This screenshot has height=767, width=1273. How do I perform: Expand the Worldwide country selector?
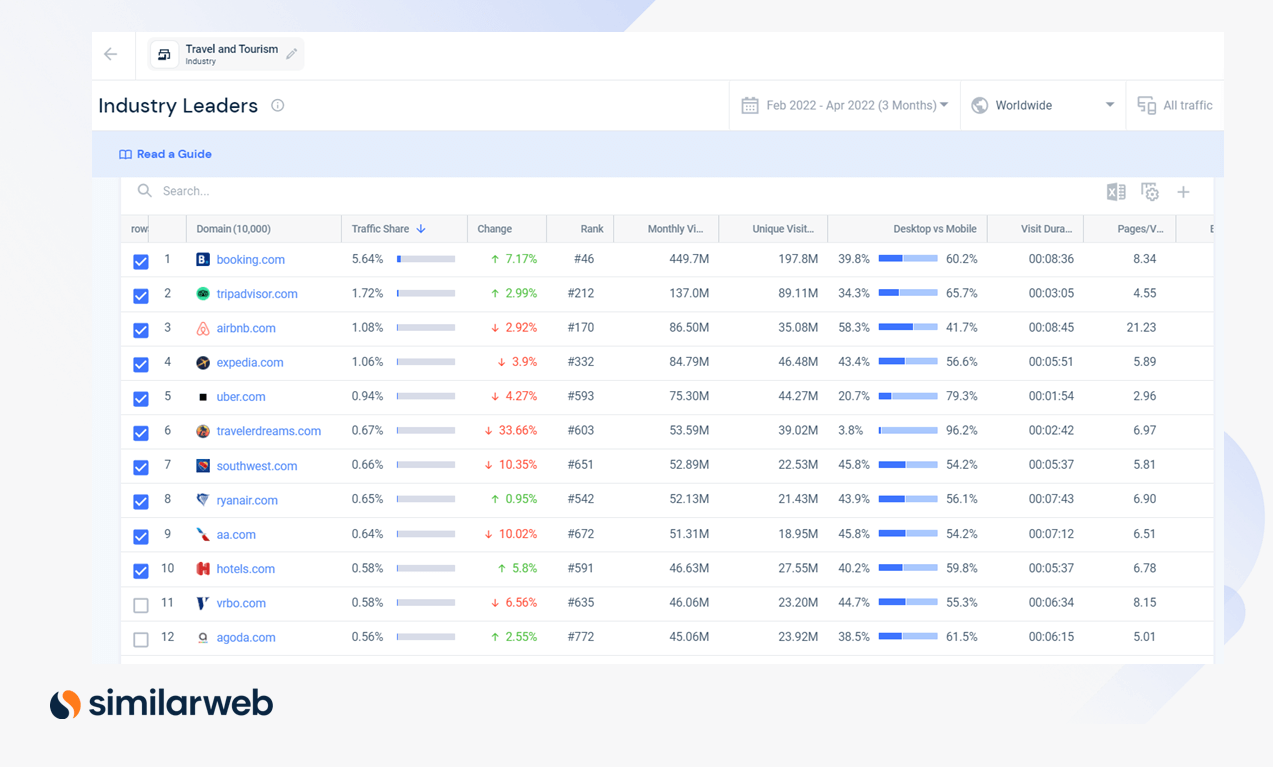coord(1109,104)
